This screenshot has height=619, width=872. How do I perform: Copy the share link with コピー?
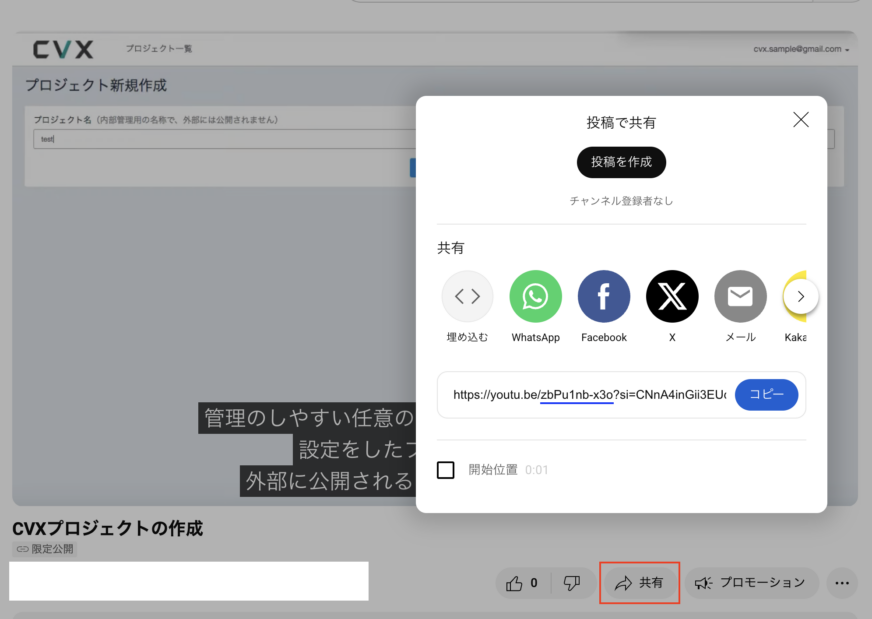(x=766, y=395)
